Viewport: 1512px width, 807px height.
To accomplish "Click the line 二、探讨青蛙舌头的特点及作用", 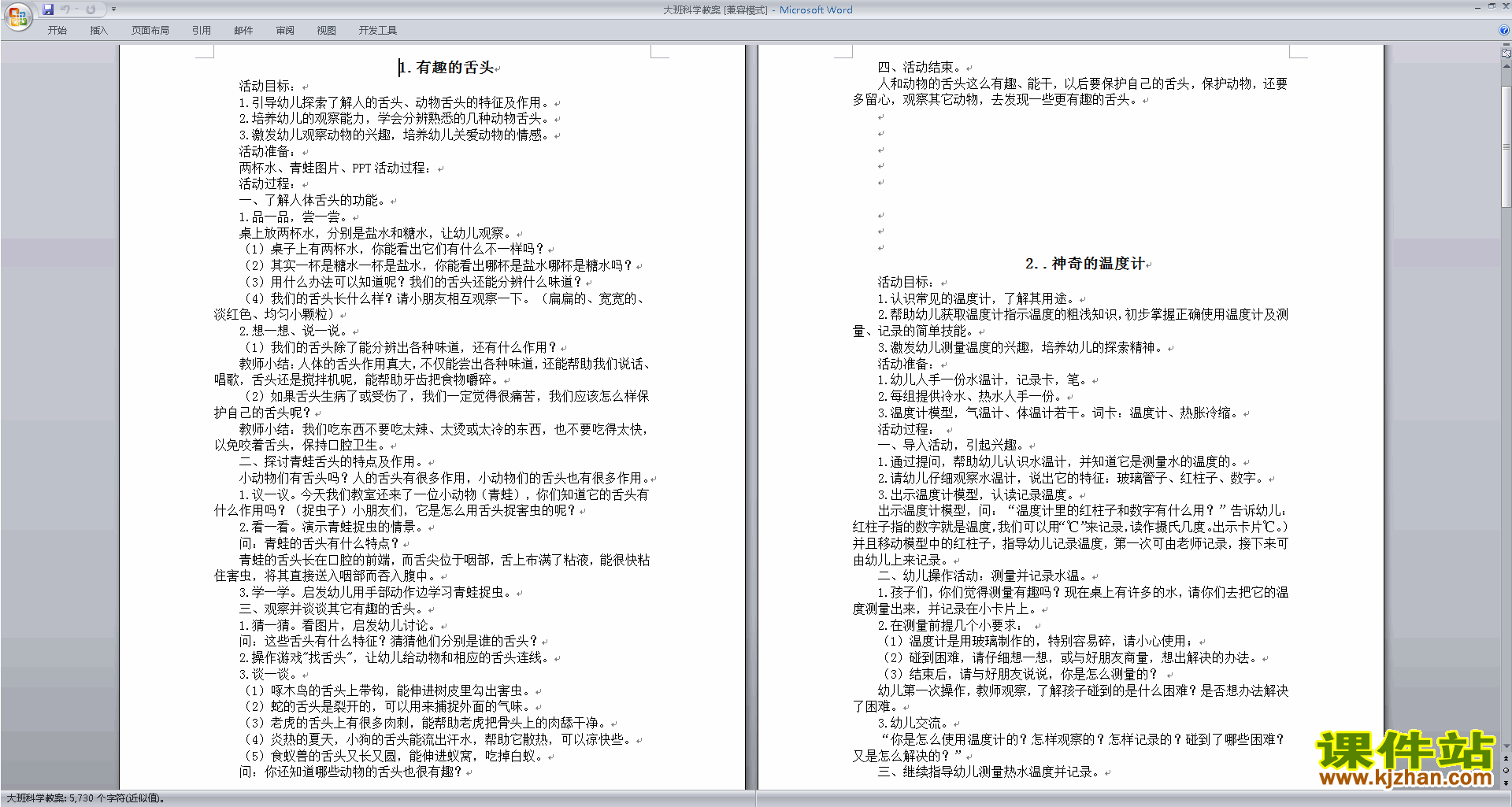I will [x=332, y=462].
